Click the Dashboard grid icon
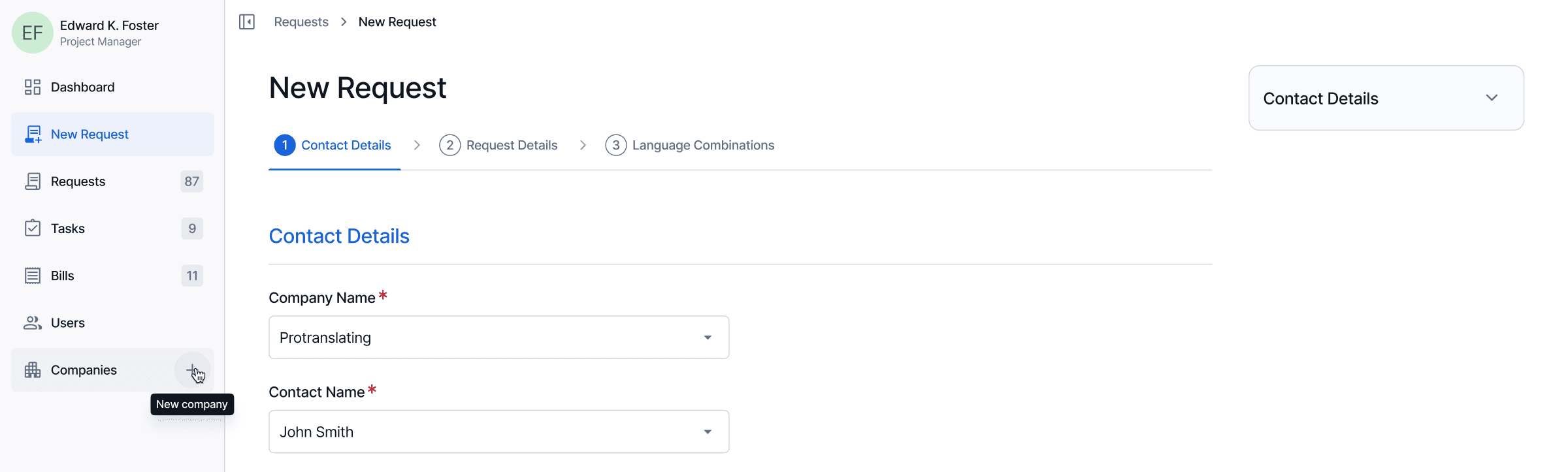The image size is (1568, 472). point(33,87)
